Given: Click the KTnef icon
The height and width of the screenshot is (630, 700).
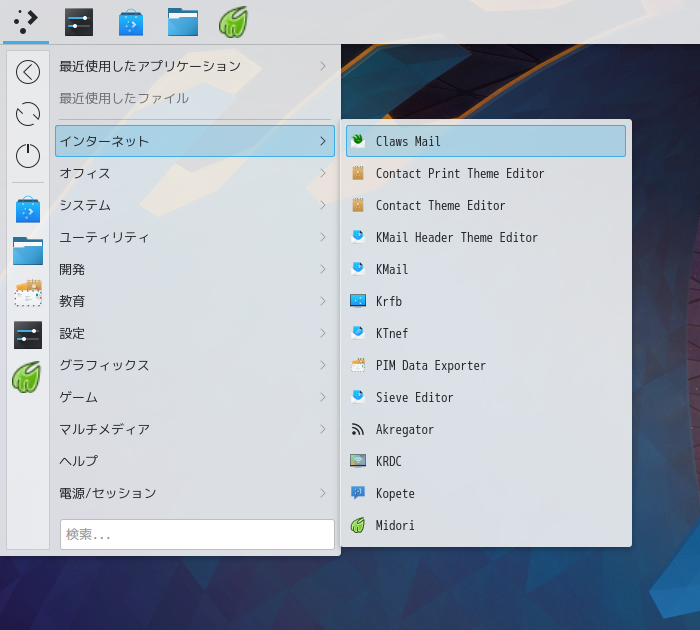Looking at the screenshot, I should click(x=358, y=333).
